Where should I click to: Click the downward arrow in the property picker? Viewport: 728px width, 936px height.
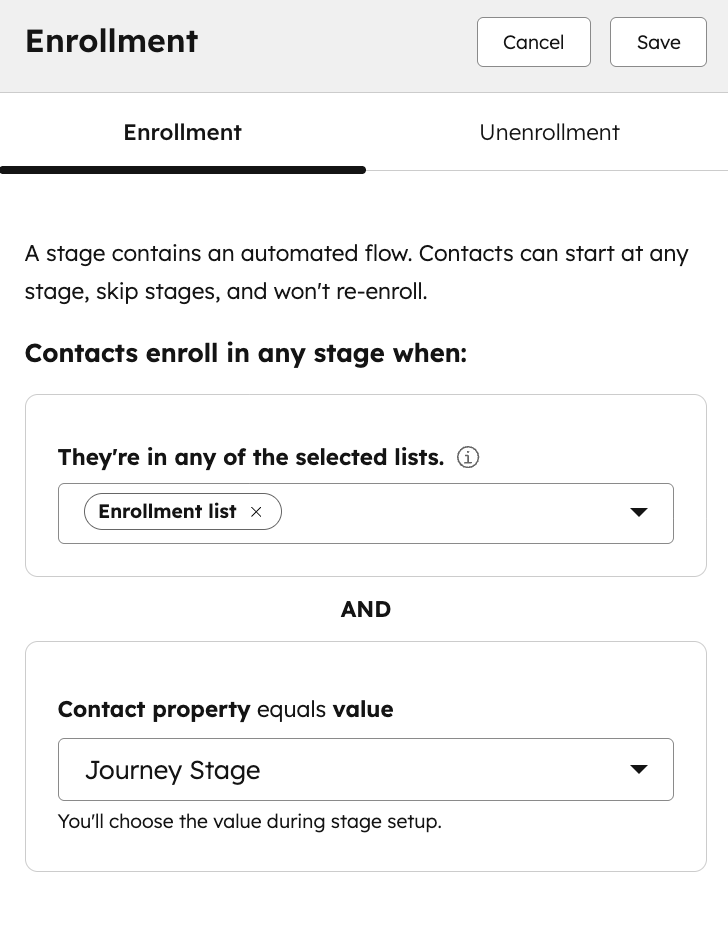click(x=638, y=769)
